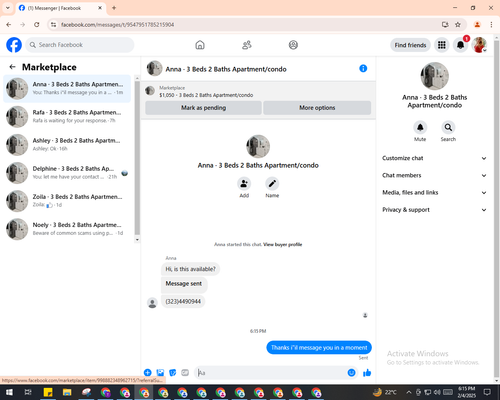Focus the message input field

271,373
